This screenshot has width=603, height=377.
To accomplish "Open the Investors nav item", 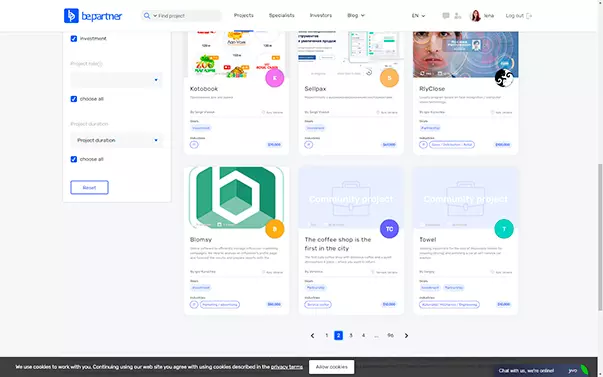I will pyautogui.click(x=321, y=15).
